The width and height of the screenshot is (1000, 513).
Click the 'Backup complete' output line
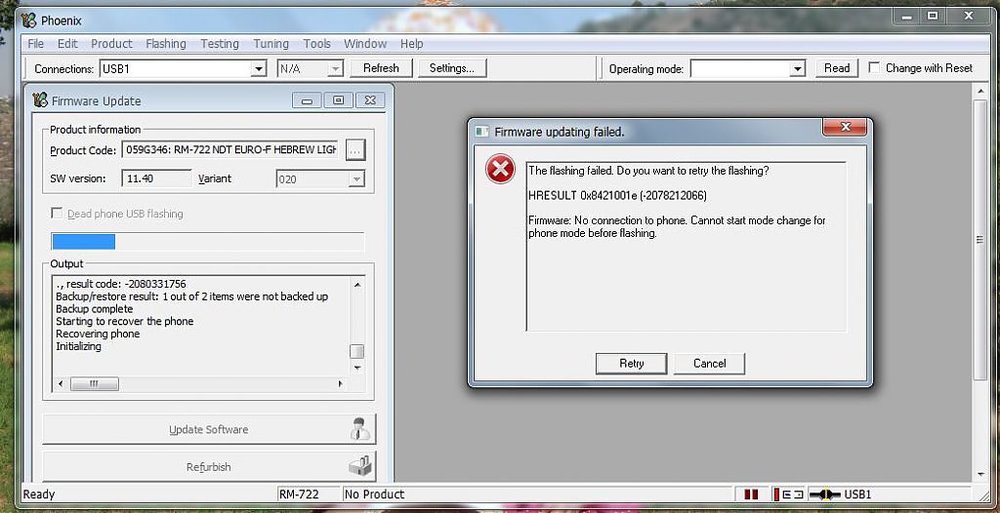click(x=94, y=309)
